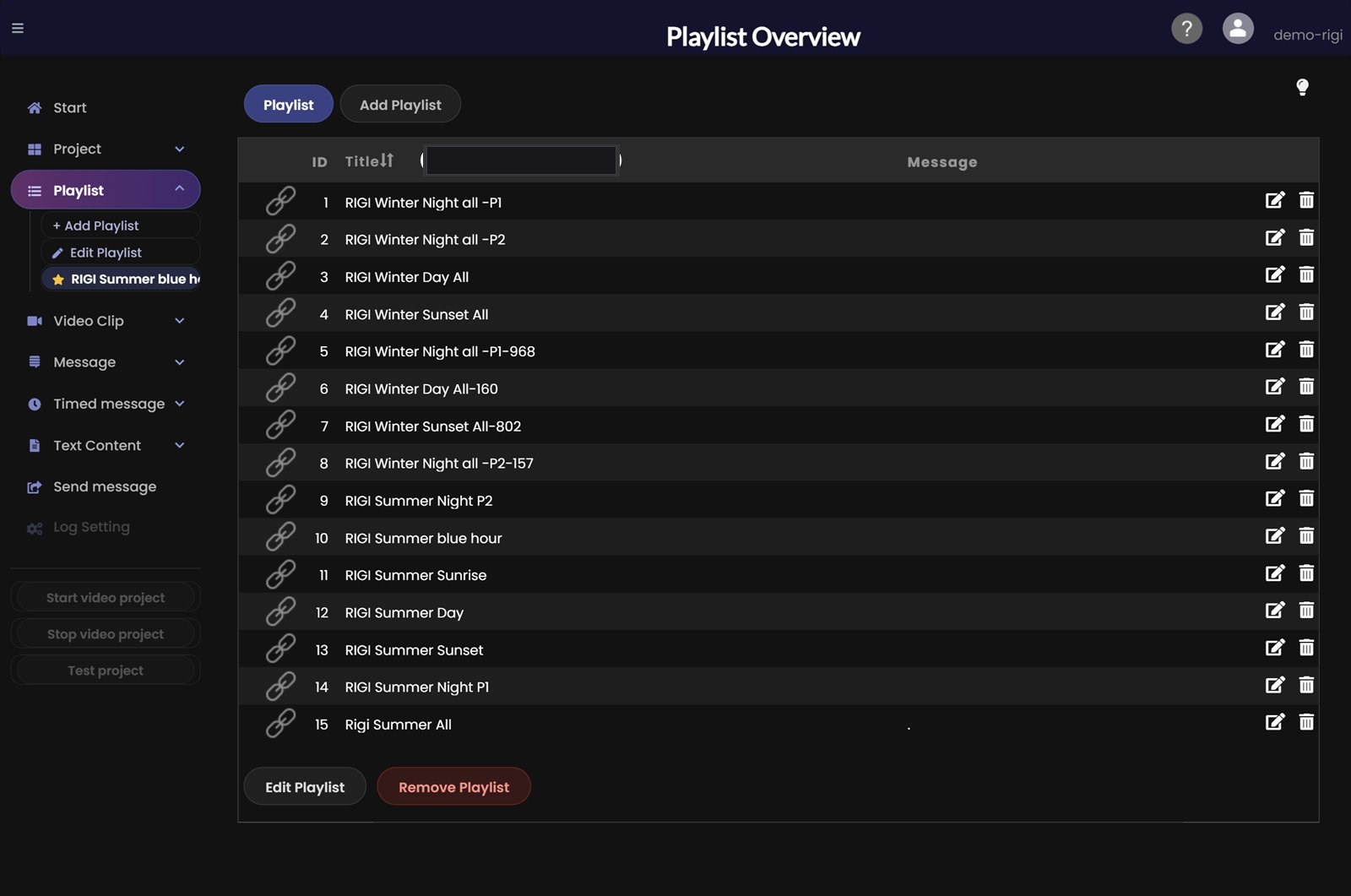Edit the RIGI Winter Night all -P2 playlist

pos(1275,237)
